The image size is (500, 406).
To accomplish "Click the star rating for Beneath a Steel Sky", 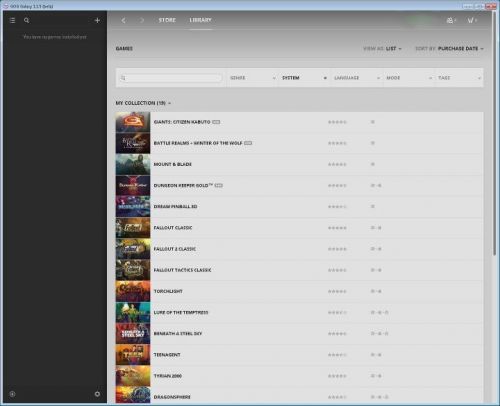I will 337,334.
